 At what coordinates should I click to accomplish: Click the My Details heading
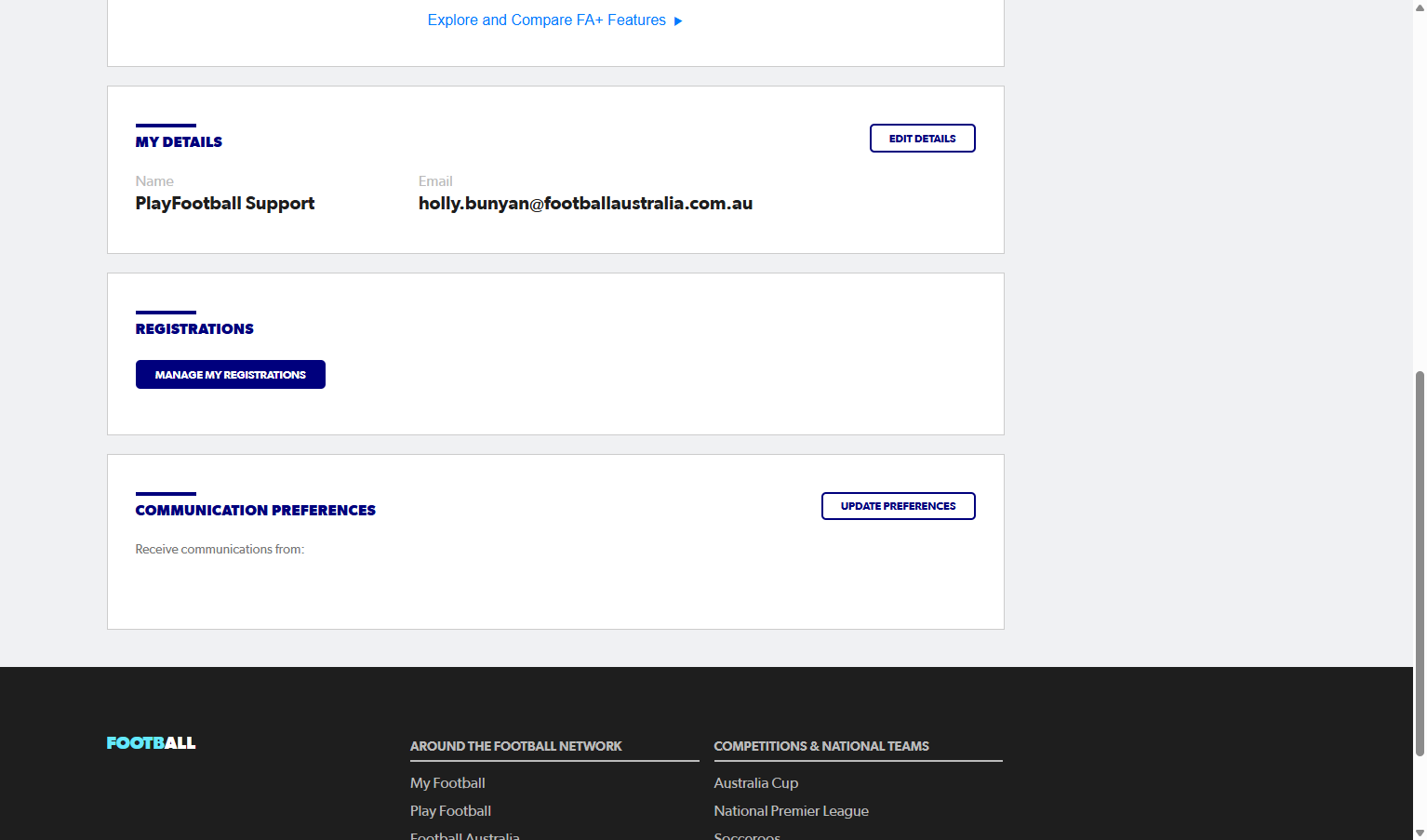[x=179, y=142]
